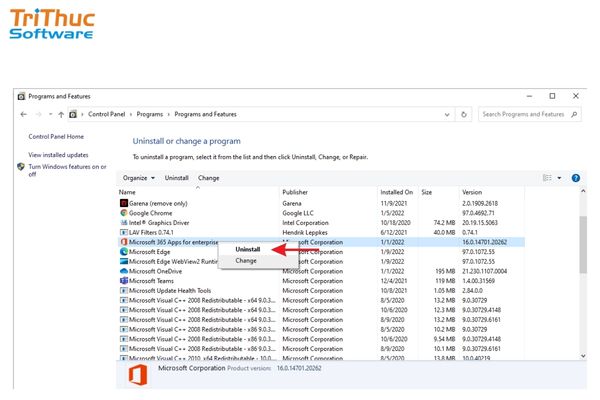The width and height of the screenshot is (600, 400).
Task: Click the 11/9/2021 installed date cell
Action: (394, 203)
